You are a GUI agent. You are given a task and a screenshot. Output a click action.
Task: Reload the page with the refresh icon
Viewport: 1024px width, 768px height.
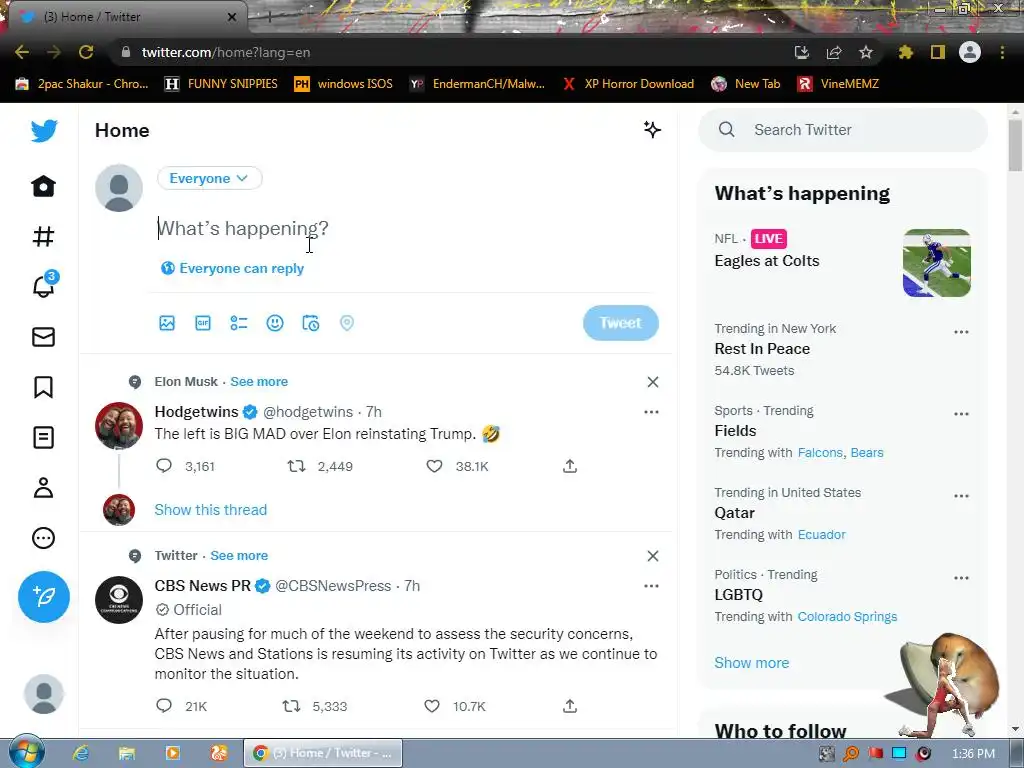(86, 52)
